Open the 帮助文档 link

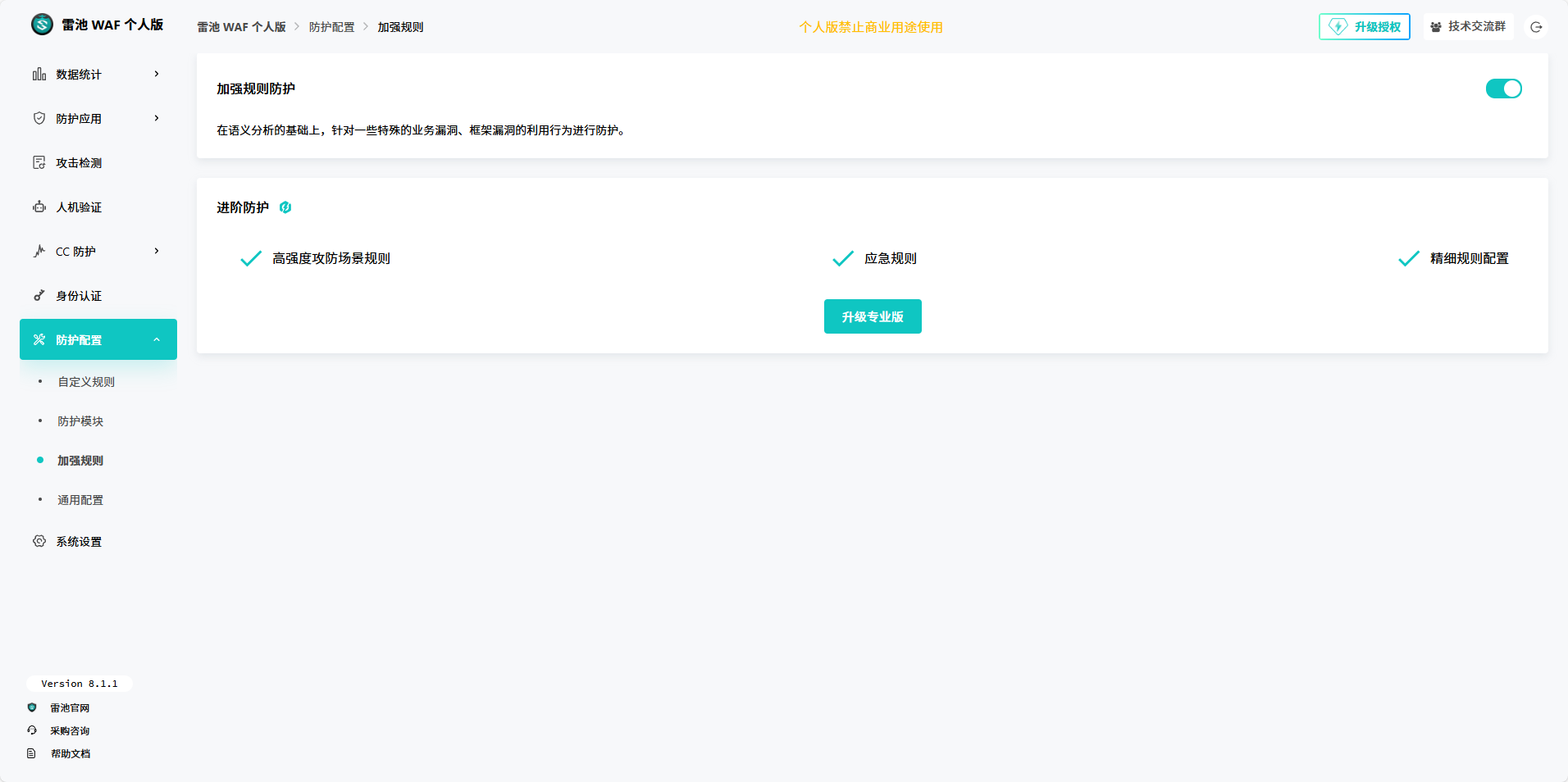click(x=71, y=753)
